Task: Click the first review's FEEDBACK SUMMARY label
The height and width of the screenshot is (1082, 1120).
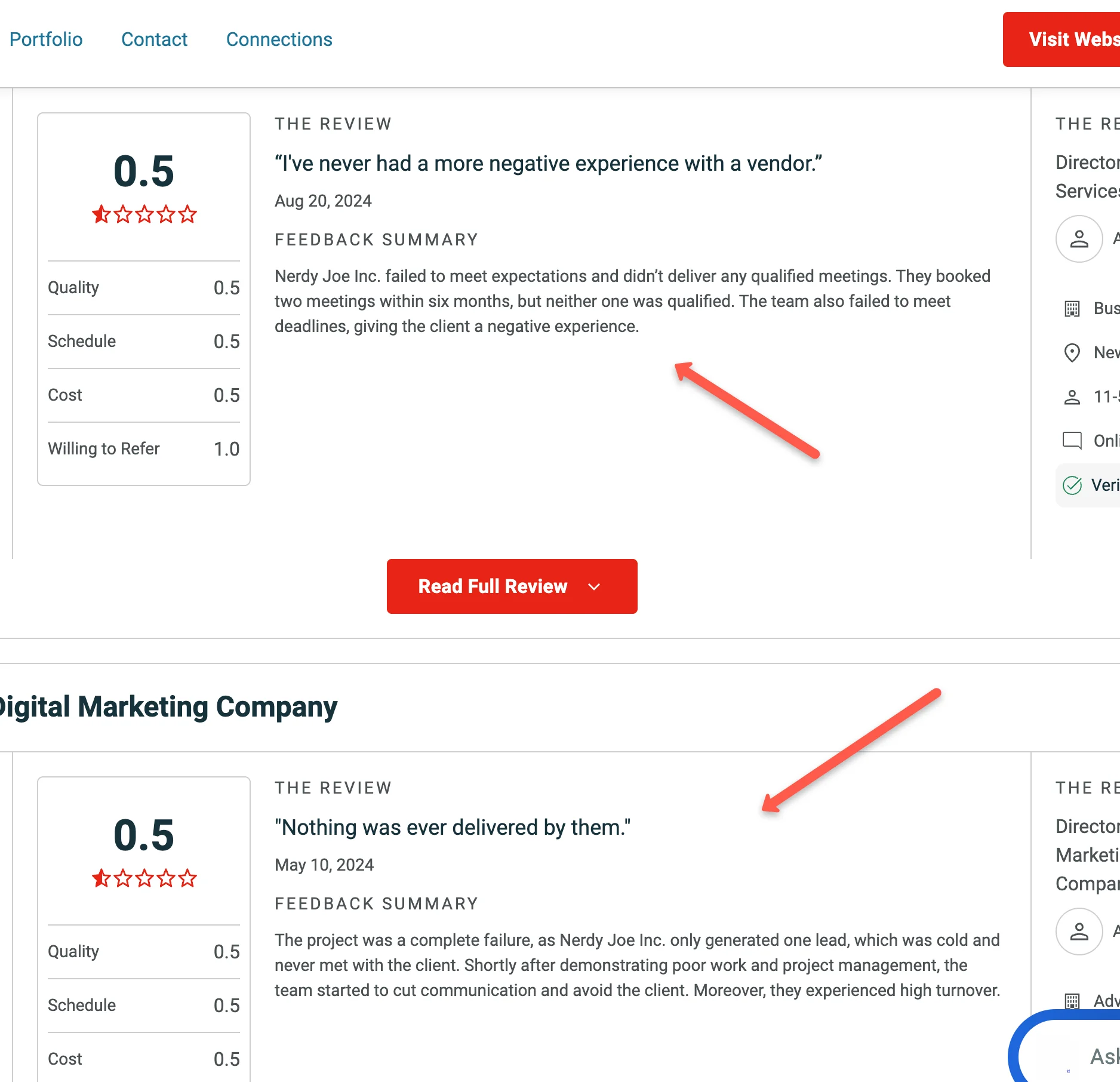Action: (x=377, y=239)
